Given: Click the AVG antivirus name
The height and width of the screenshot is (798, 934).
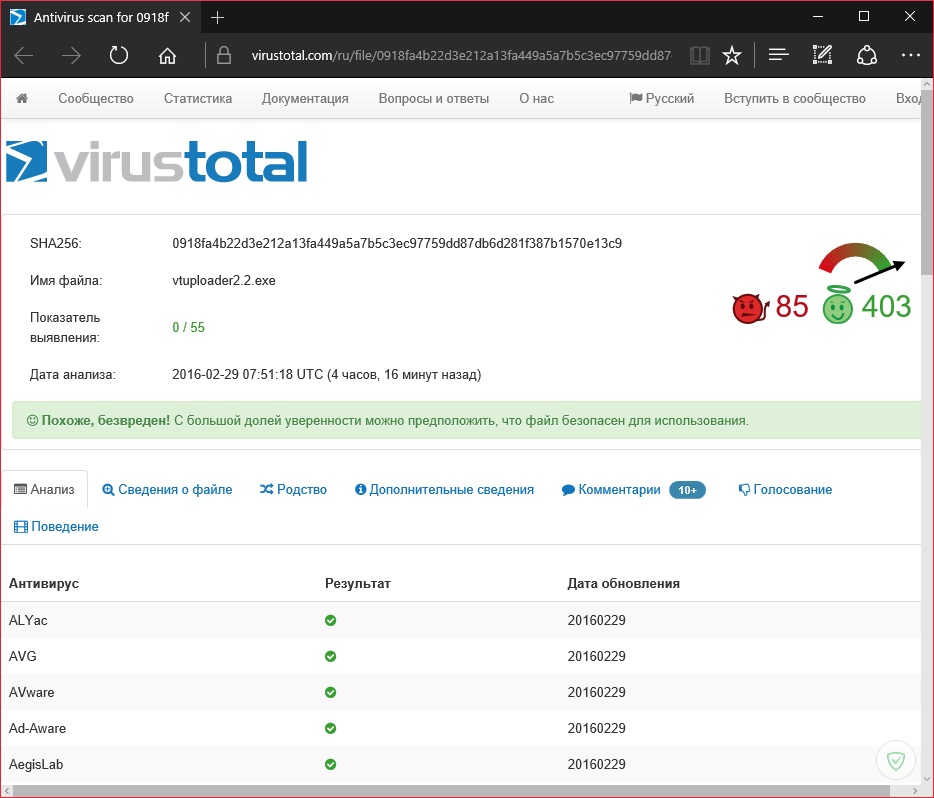Looking at the screenshot, I should pyautogui.click(x=23, y=656).
